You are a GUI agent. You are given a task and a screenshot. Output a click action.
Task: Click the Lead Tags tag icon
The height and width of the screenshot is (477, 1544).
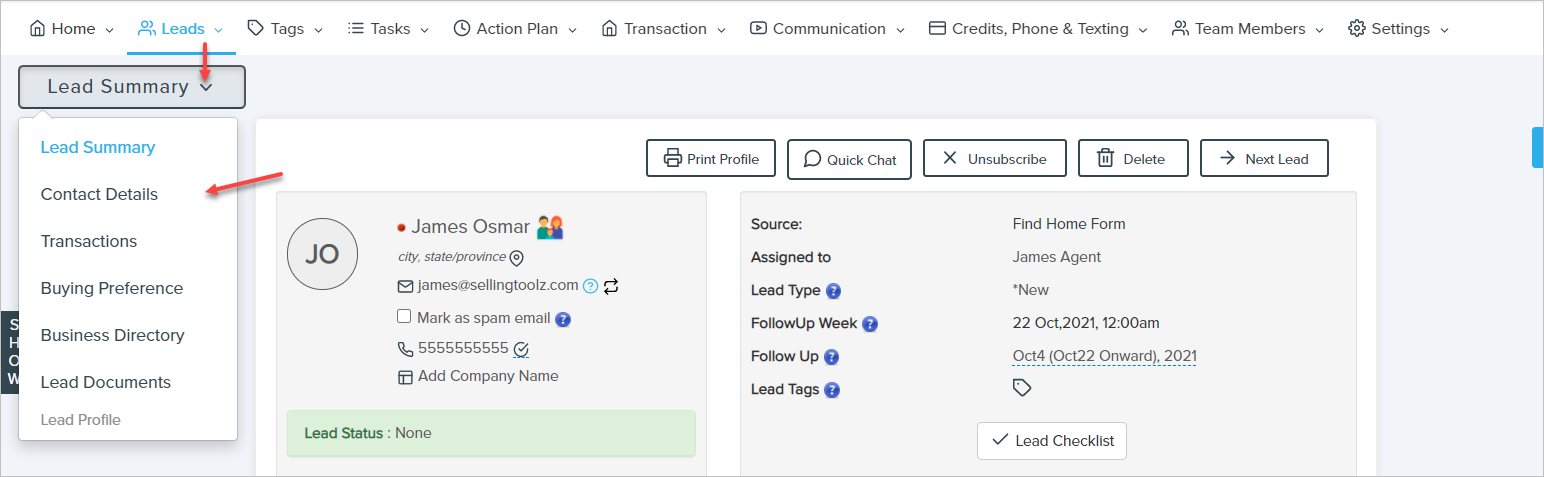(1022, 388)
